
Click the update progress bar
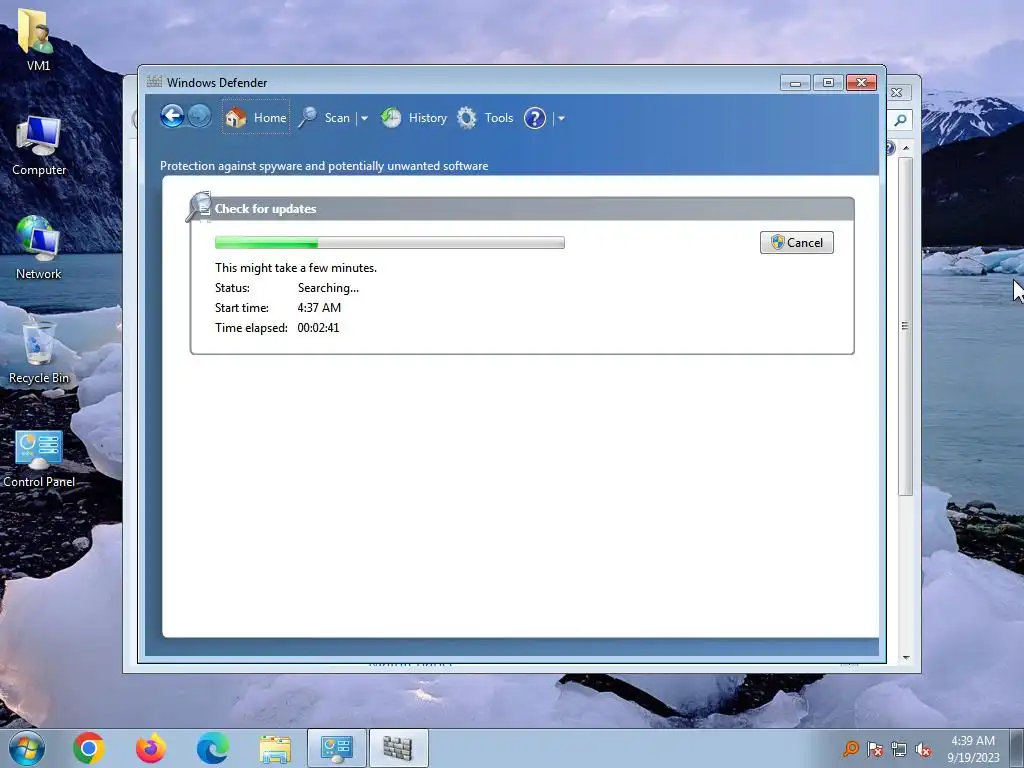pos(390,243)
